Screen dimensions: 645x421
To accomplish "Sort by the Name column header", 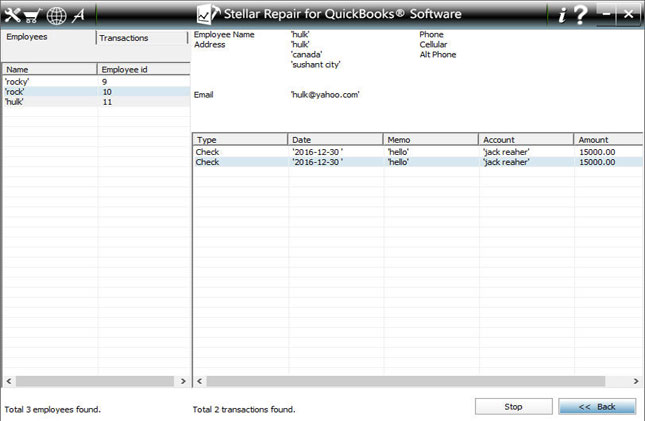I will [50, 69].
